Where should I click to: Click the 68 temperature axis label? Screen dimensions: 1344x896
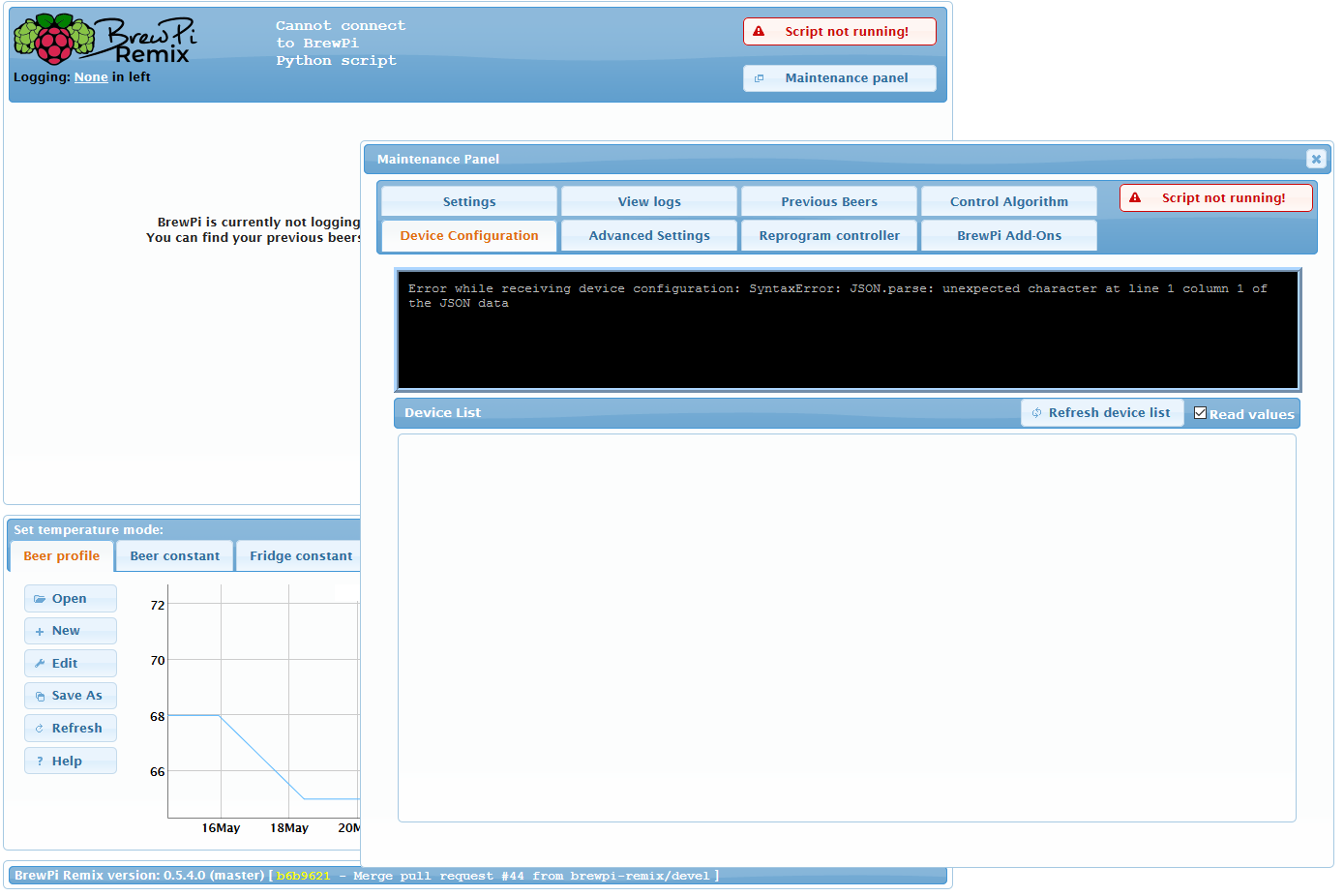158,717
